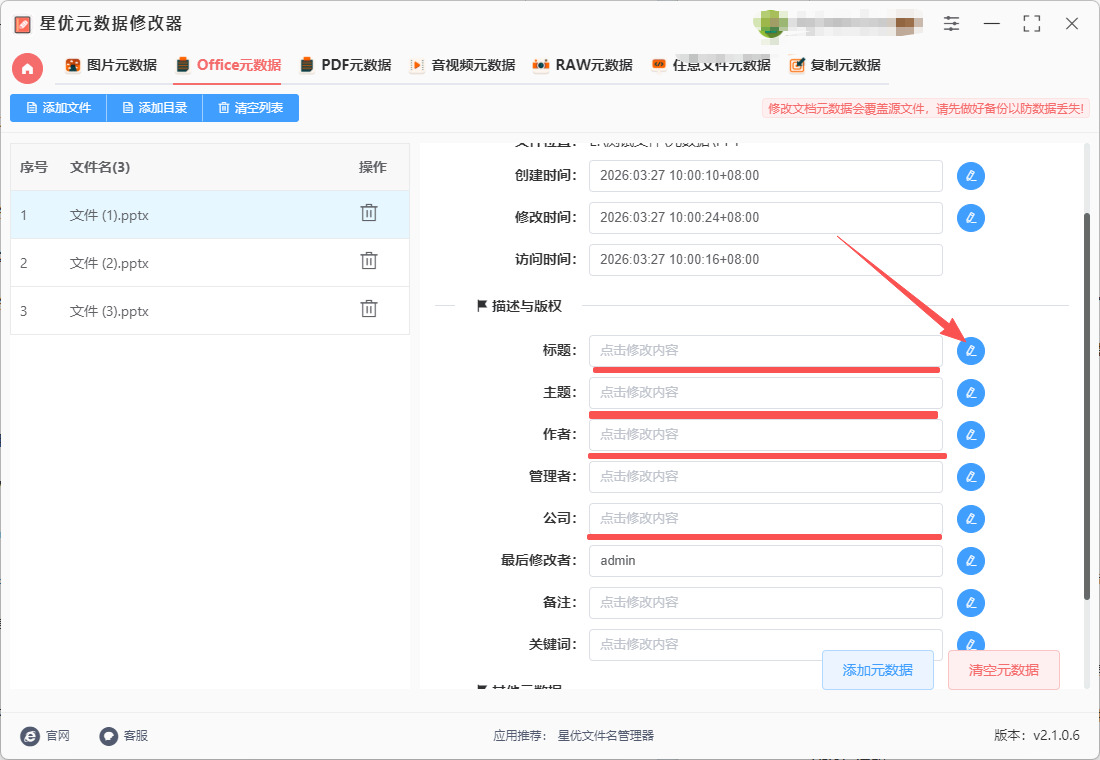Click the 创建时间 value field

(765, 175)
